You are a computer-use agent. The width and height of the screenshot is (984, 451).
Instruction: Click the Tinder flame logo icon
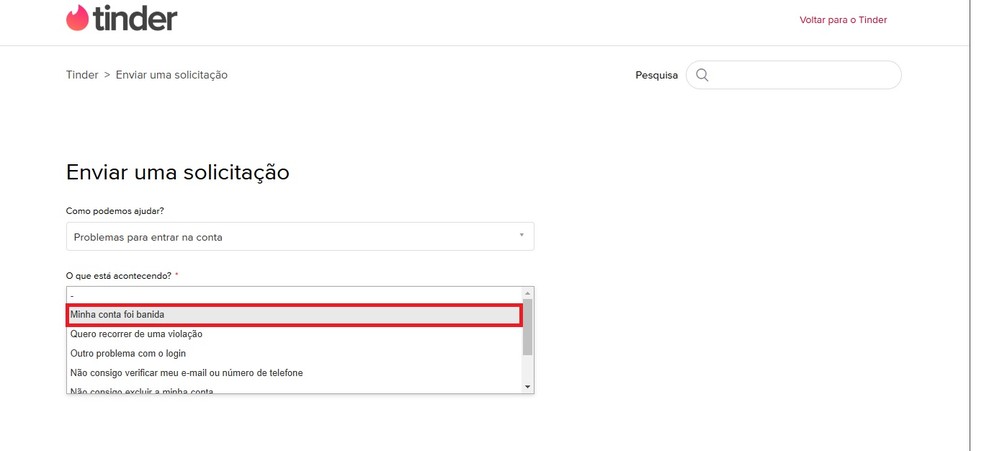(x=77, y=18)
